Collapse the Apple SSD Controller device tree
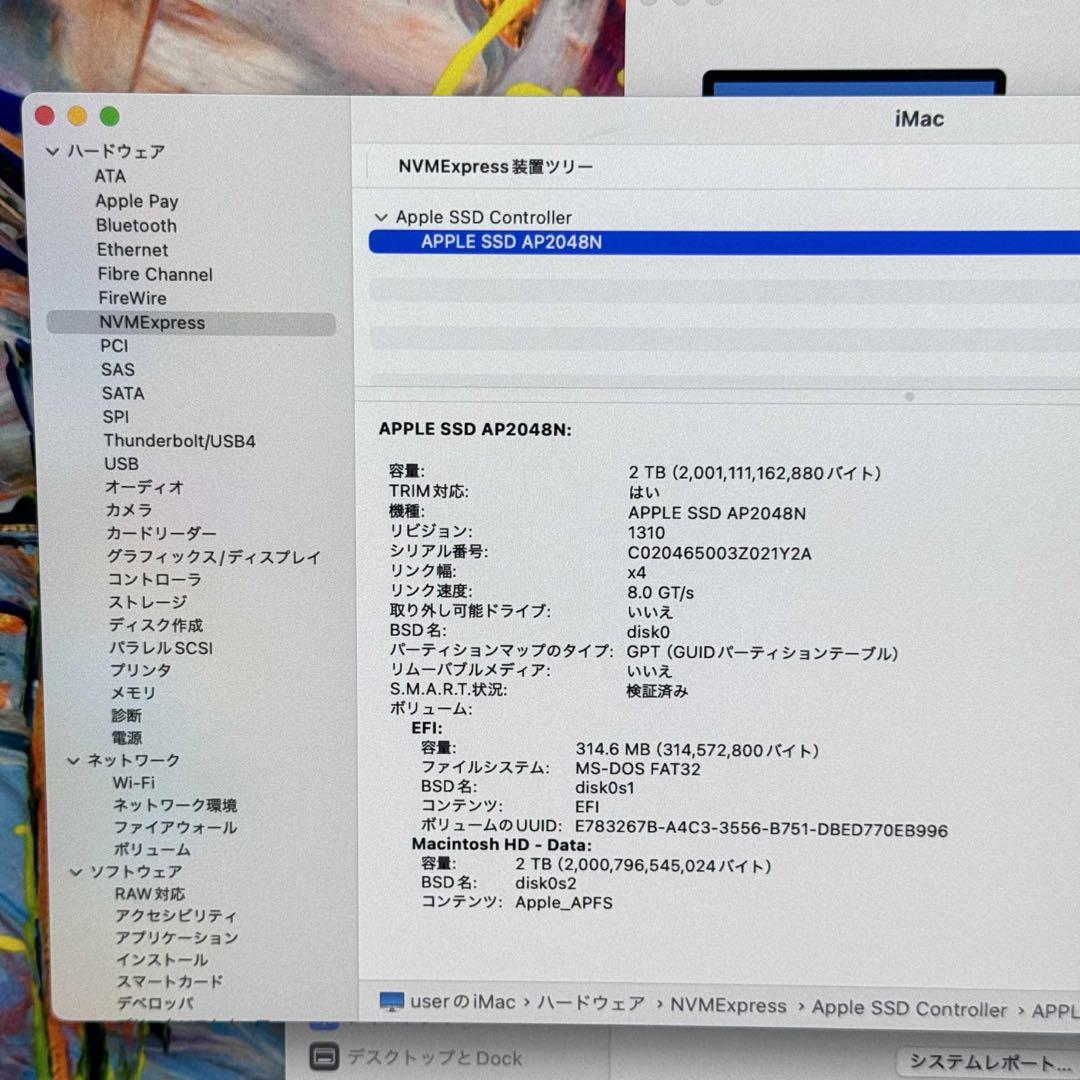Image resolution: width=1080 pixels, height=1080 pixels. 382,217
